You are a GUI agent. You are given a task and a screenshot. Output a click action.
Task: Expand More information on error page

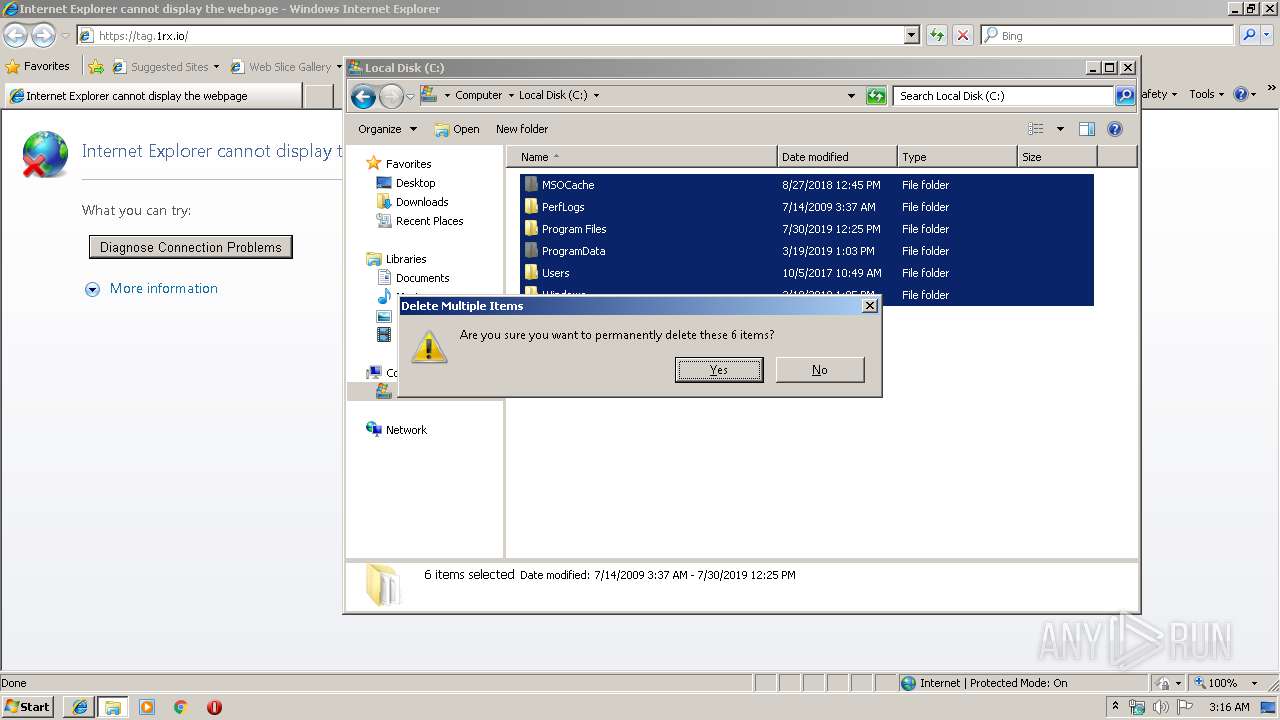152,289
